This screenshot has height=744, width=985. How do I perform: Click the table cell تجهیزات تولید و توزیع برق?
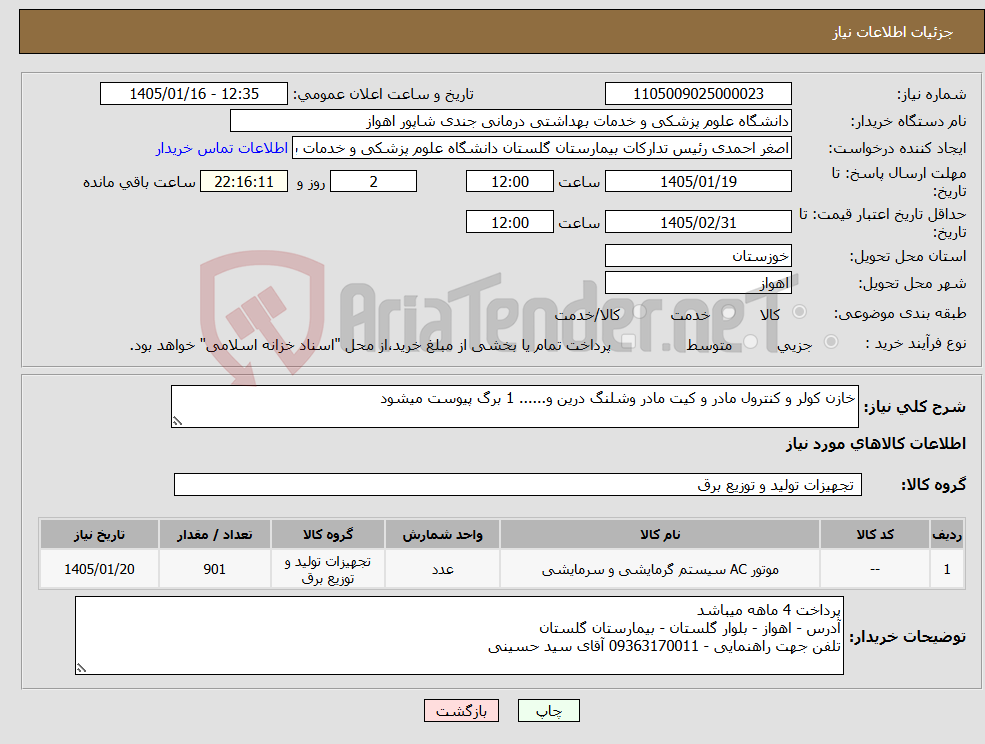tap(328, 569)
